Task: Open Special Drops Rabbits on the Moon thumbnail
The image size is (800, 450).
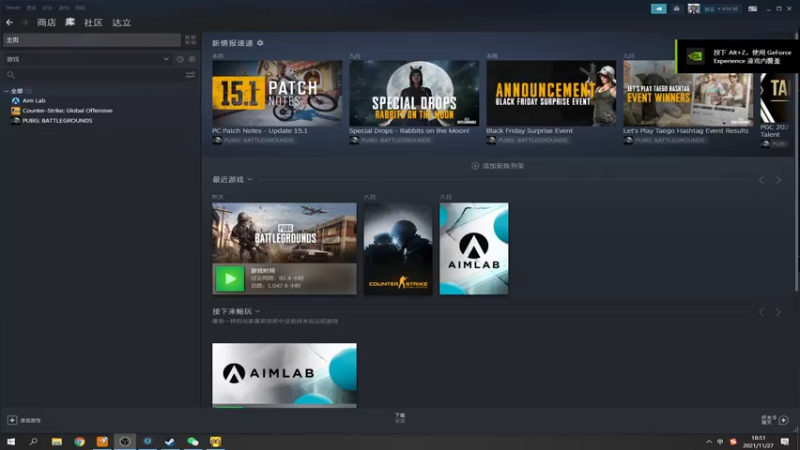Action: coord(414,93)
